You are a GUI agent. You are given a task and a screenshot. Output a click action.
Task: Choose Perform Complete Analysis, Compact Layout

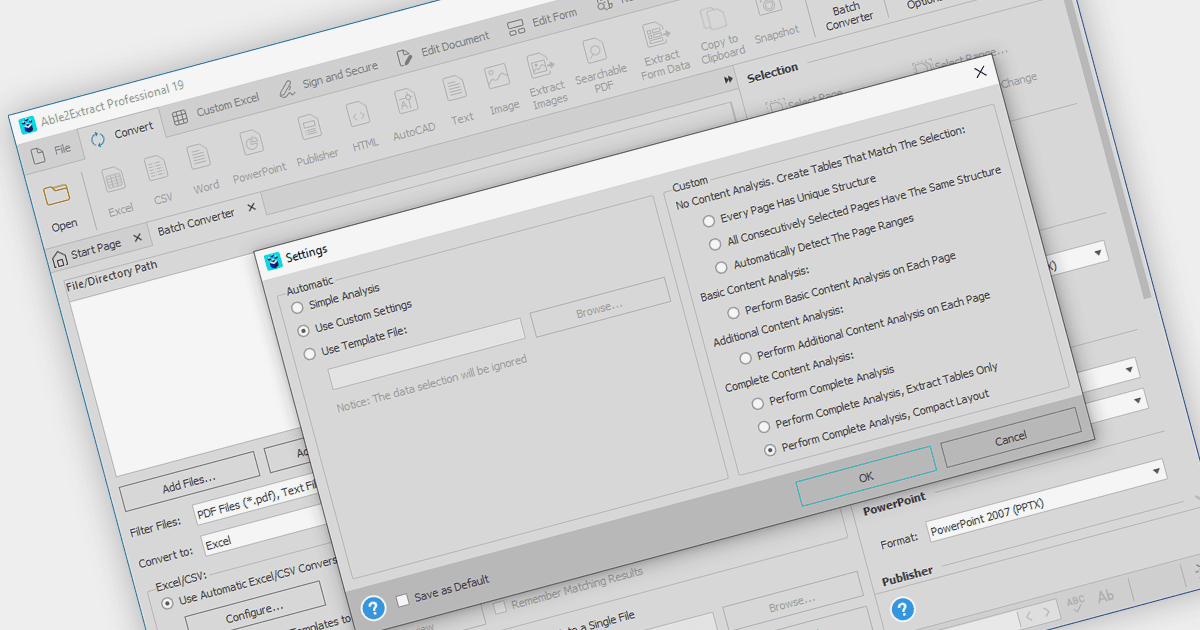pos(770,450)
